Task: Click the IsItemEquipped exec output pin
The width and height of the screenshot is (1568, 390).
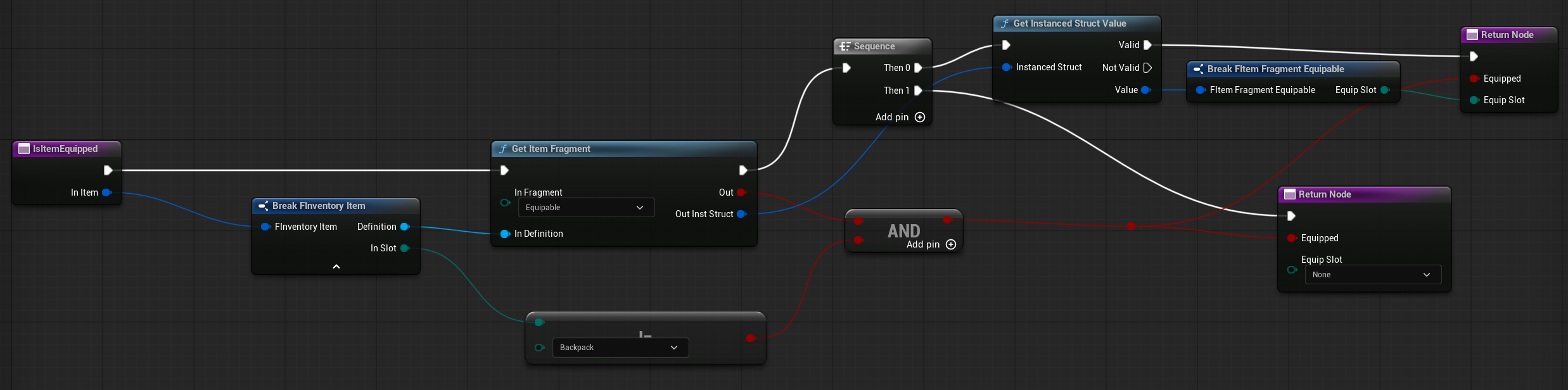Action: coord(108,170)
